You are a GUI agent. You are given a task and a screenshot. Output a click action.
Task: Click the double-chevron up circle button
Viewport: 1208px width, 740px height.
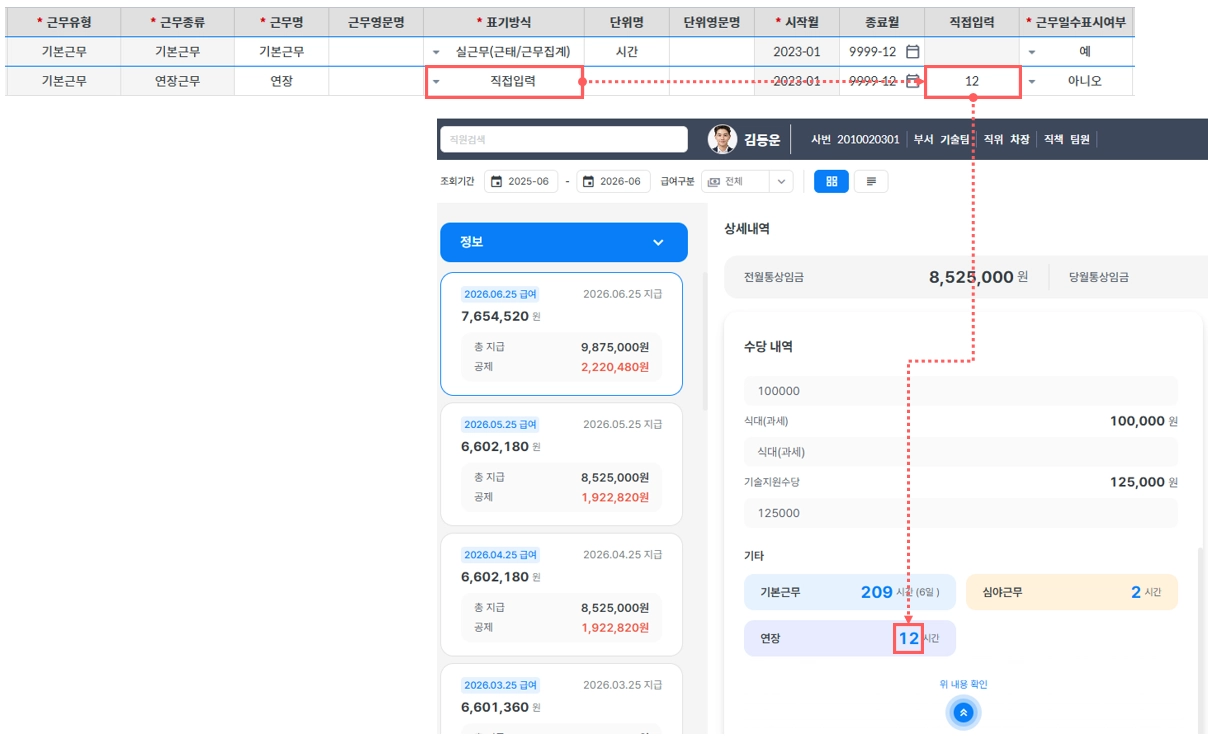(963, 713)
